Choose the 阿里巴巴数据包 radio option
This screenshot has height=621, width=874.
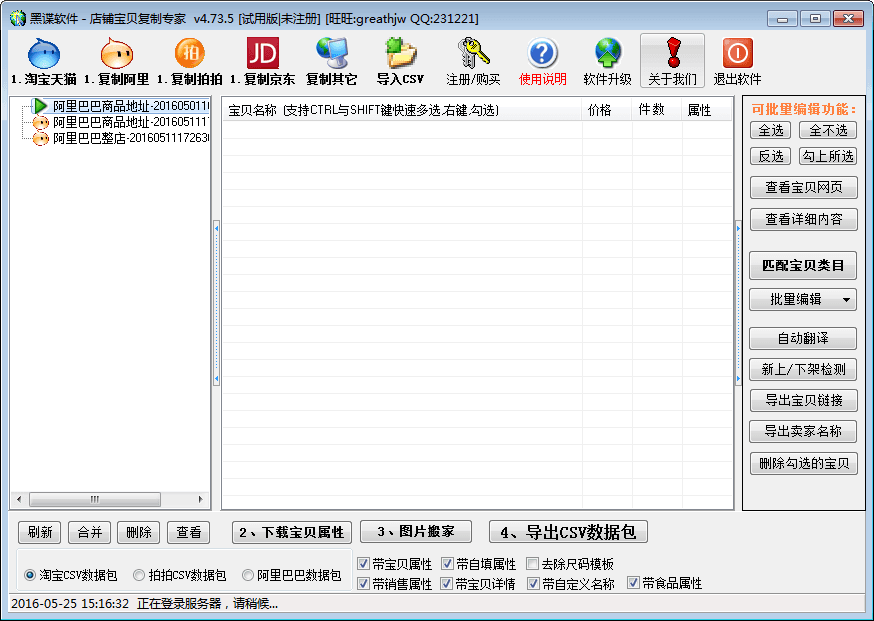tap(248, 576)
